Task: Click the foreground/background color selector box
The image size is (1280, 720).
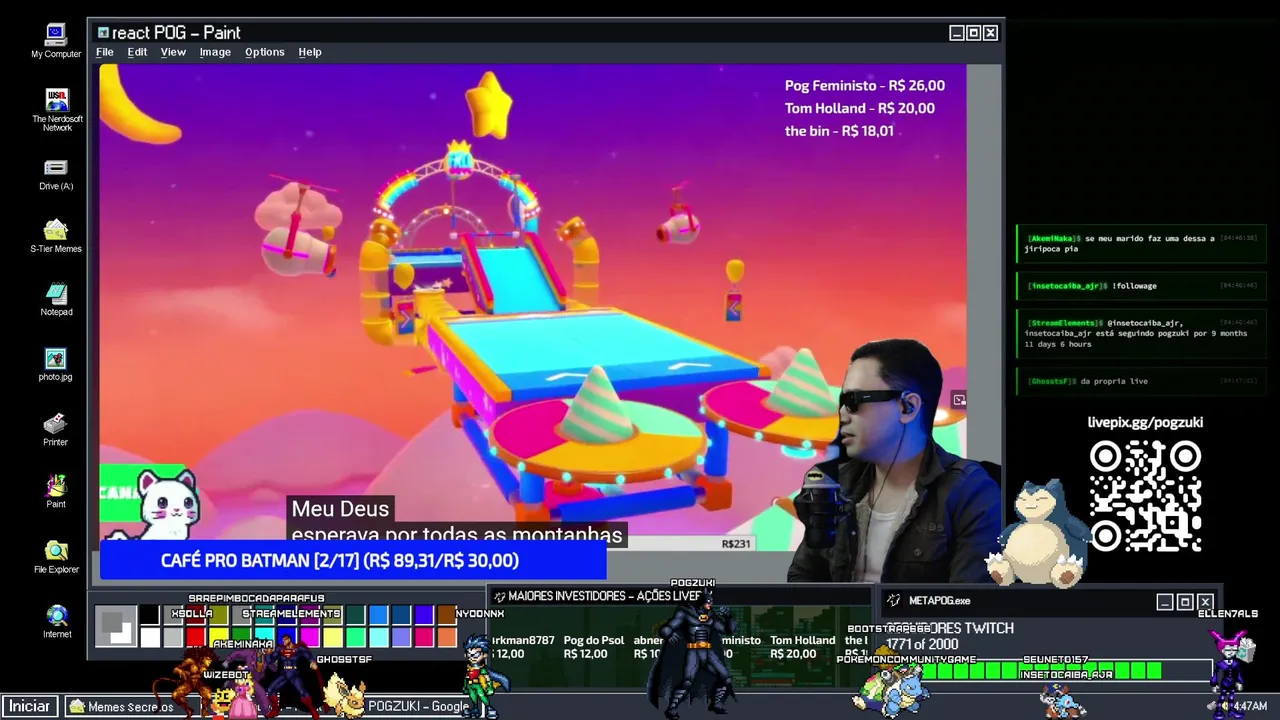Action: coord(116,626)
